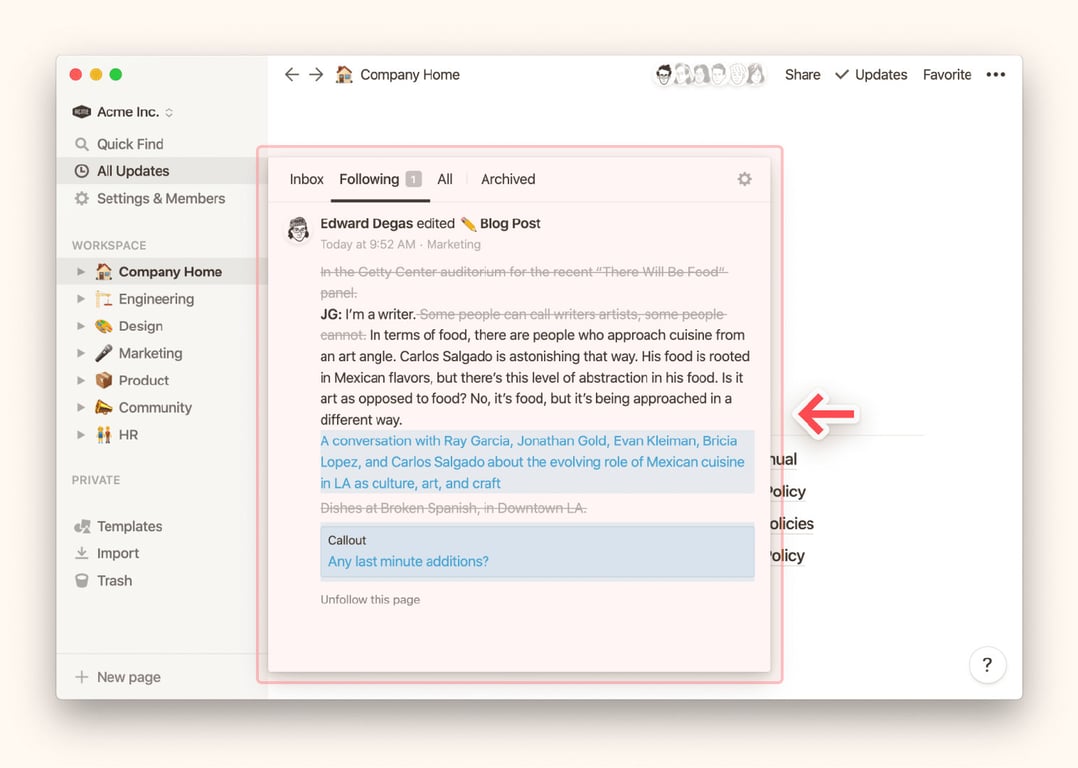
Task: Click the updates settings gear icon
Action: click(744, 179)
